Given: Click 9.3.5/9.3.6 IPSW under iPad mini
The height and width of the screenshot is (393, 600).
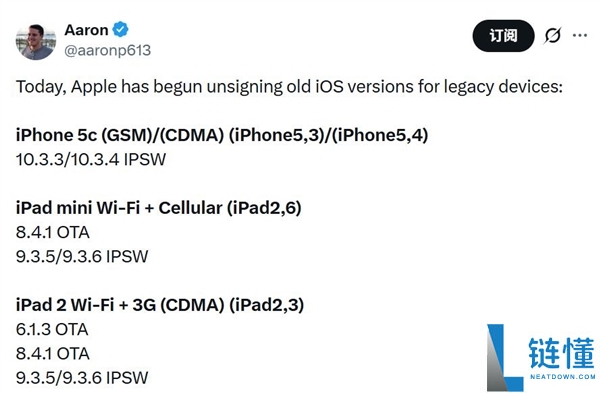Looking at the screenshot, I should (82, 256).
